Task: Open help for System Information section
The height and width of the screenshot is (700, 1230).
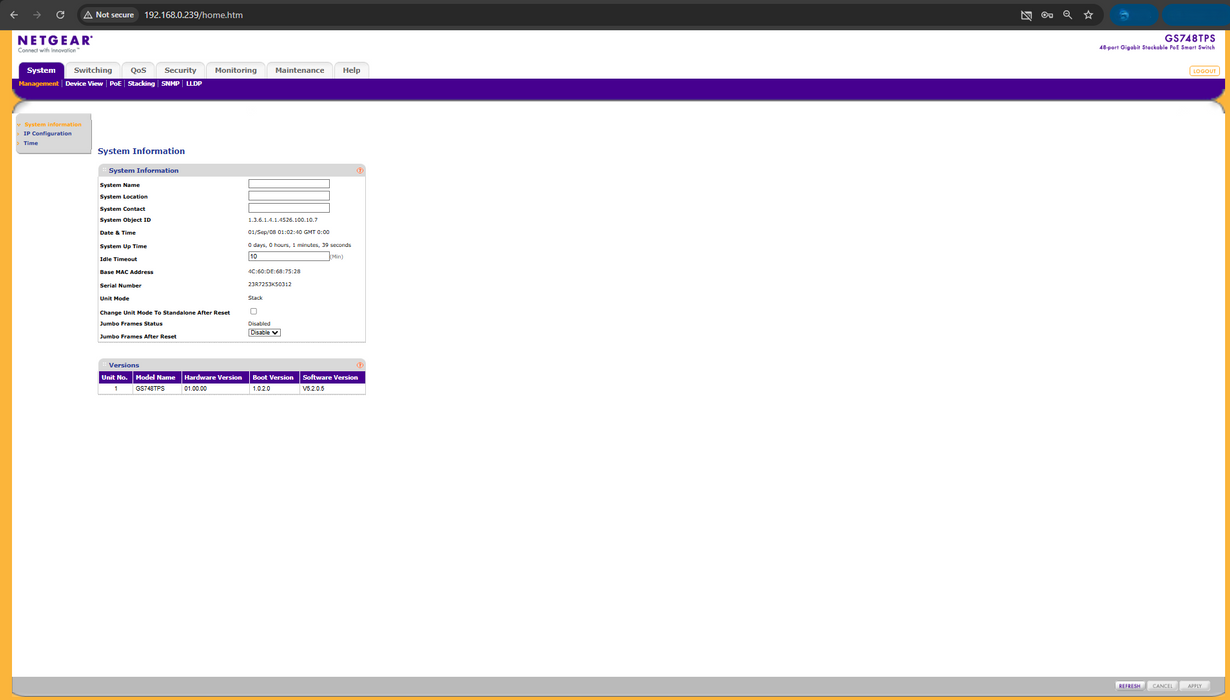Action: (360, 171)
